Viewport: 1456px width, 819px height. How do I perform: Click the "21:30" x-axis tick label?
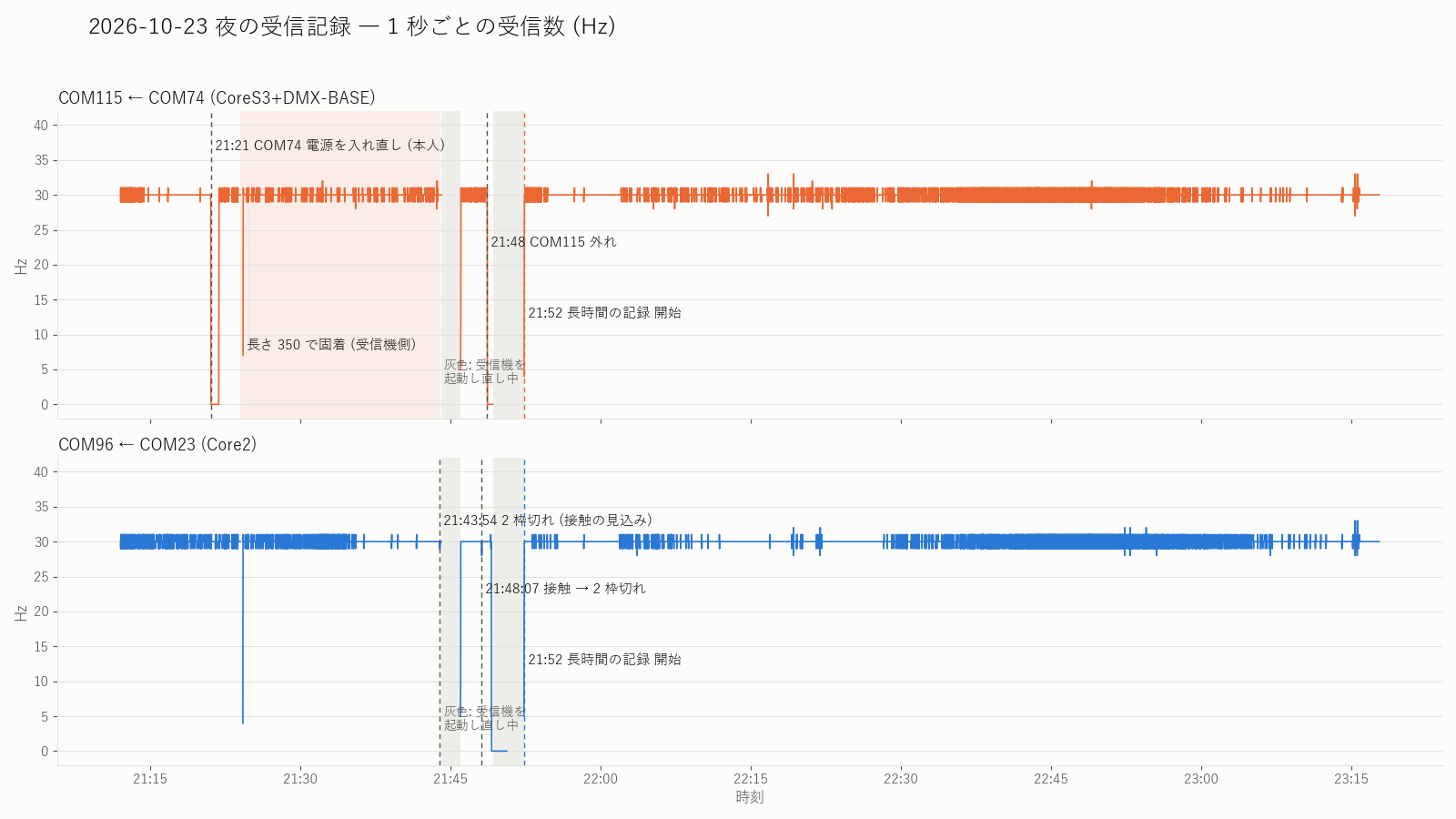point(300,779)
